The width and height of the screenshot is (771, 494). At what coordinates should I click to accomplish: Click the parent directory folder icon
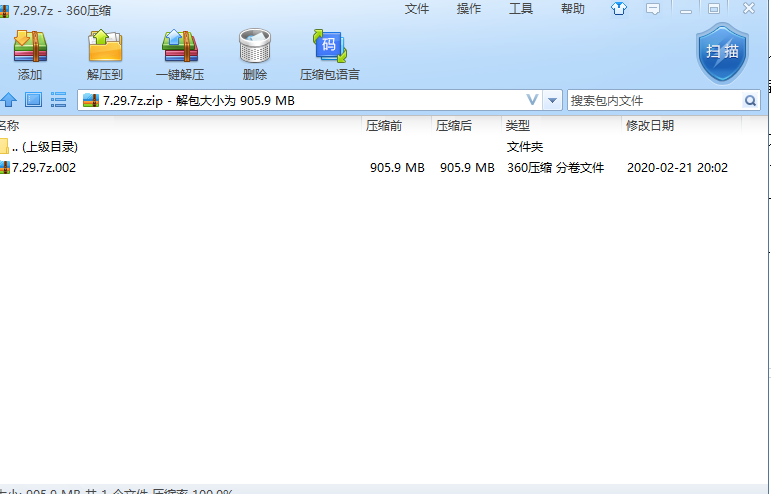click(4, 146)
